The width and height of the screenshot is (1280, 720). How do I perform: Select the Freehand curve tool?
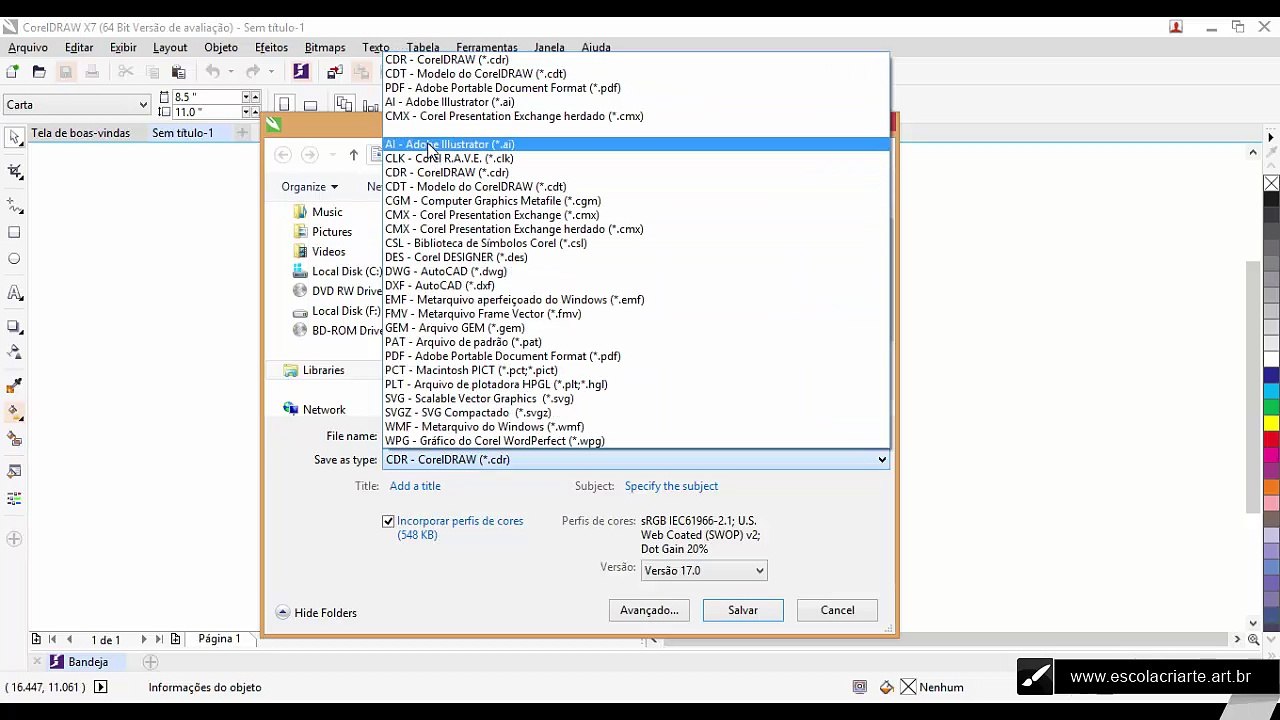(14, 206)
